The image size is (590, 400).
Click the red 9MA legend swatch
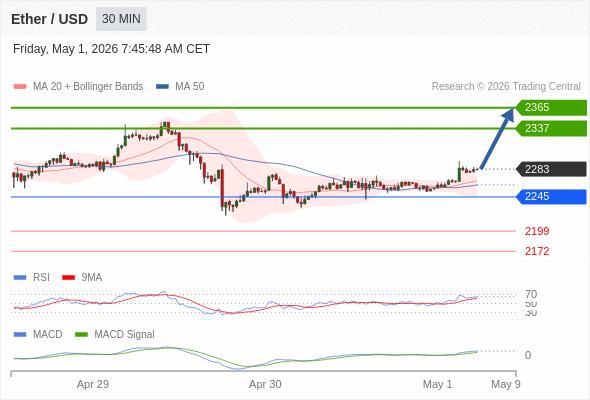[x=68, y=278]
